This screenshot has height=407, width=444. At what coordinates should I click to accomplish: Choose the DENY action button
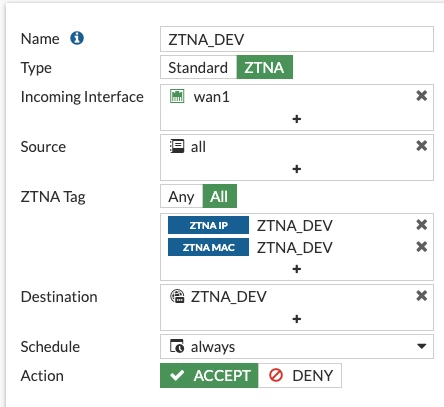point(300,376)
